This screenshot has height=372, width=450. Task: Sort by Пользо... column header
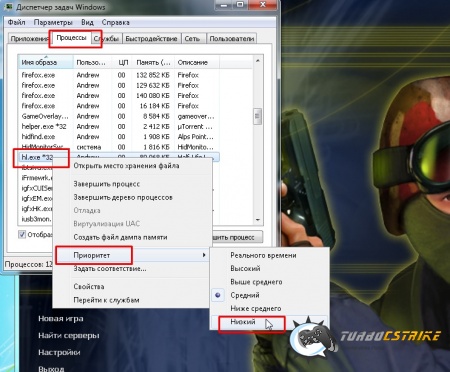[x=93, y=62]
